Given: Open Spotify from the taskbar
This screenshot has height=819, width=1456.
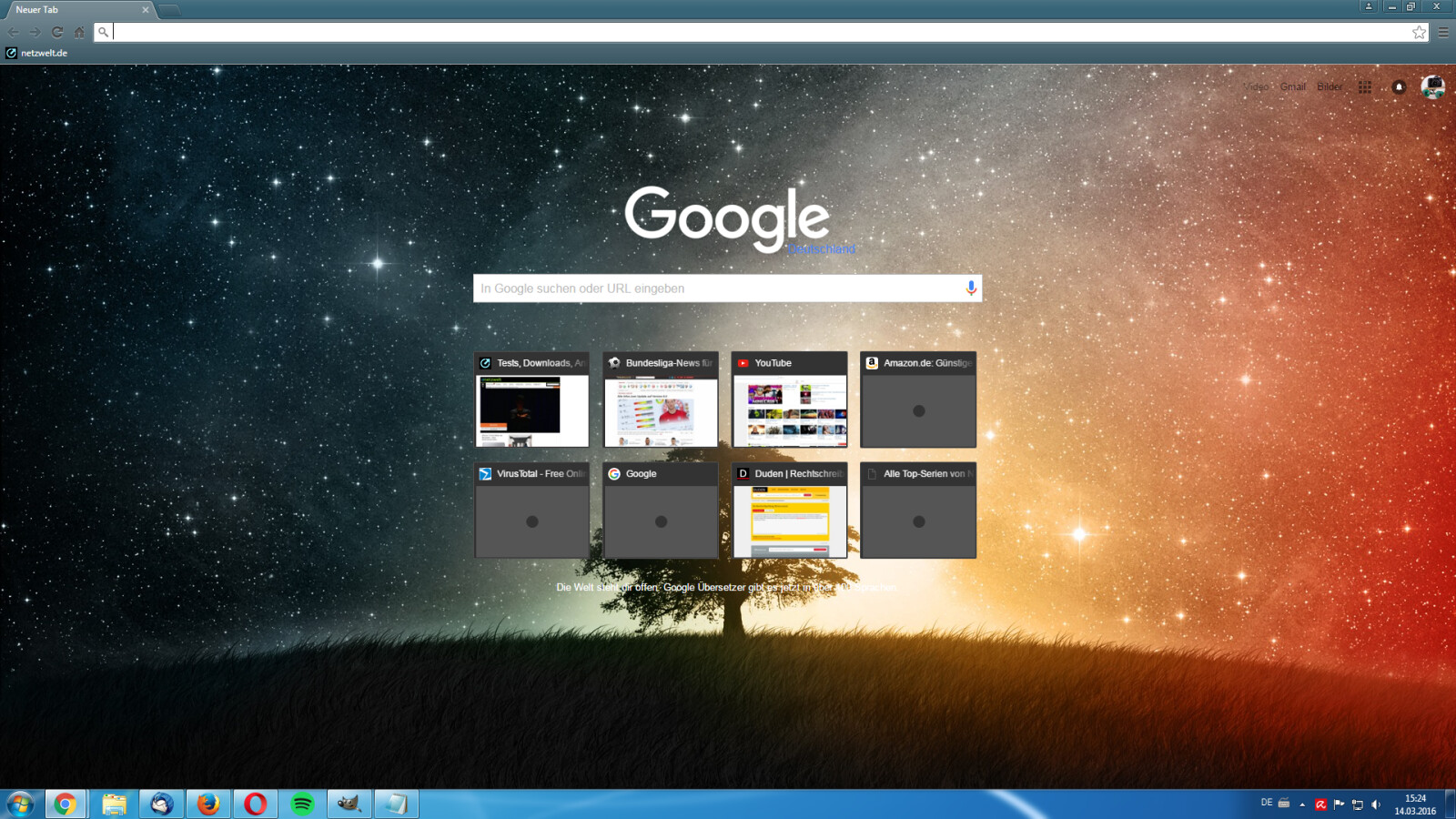Looking at the screenshot, I should pos(302,804).
